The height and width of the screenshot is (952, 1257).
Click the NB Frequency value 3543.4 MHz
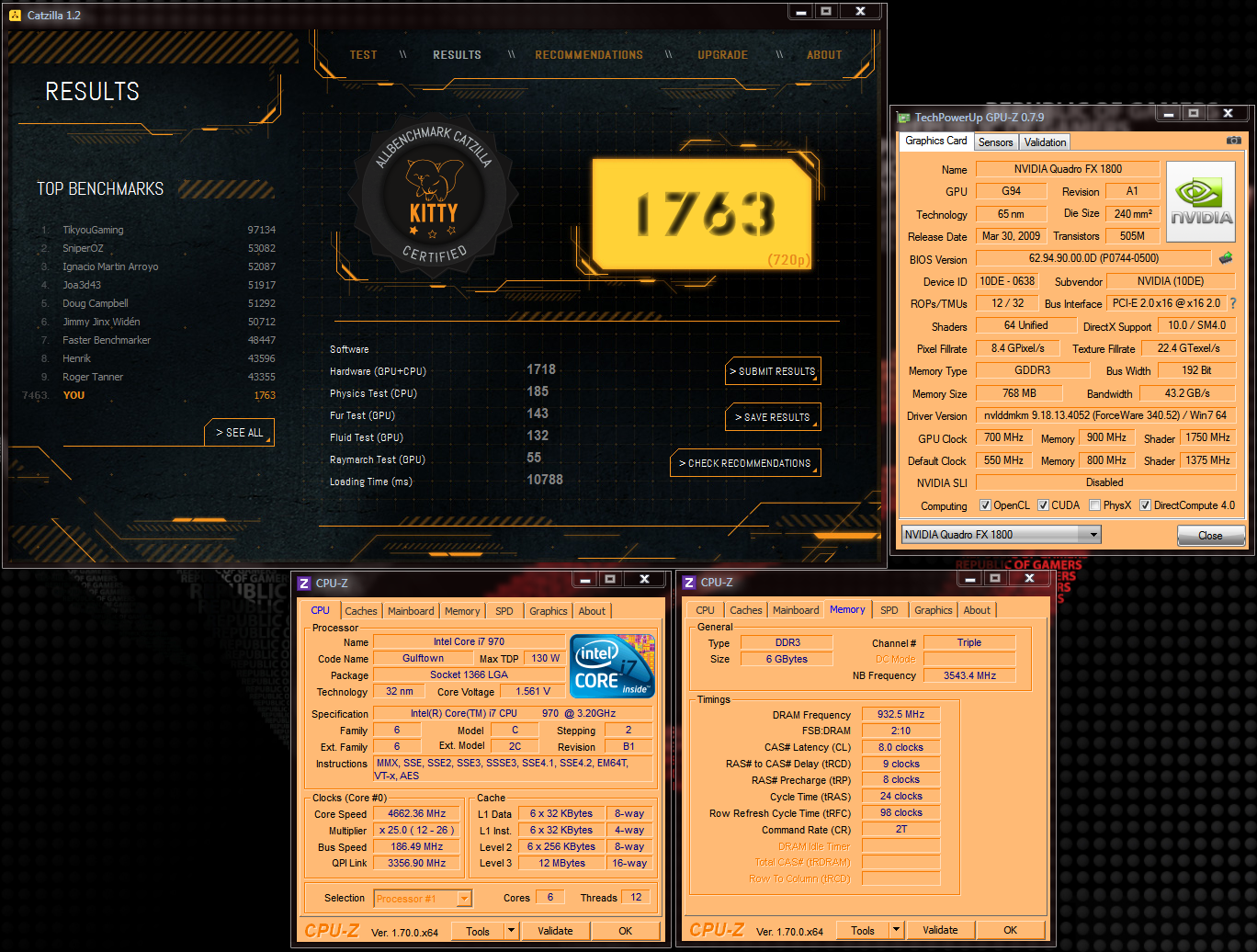tap(969, 675)
